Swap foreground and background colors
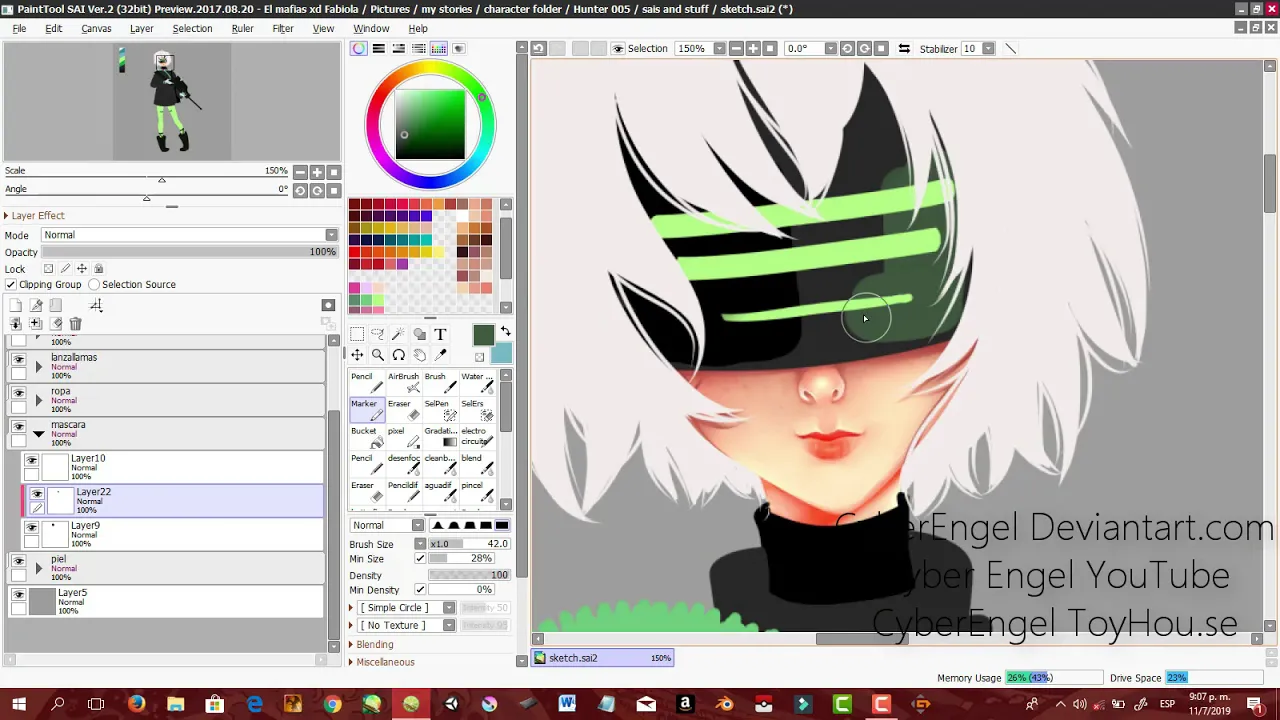1280x720 pixels. pos(505,332)
